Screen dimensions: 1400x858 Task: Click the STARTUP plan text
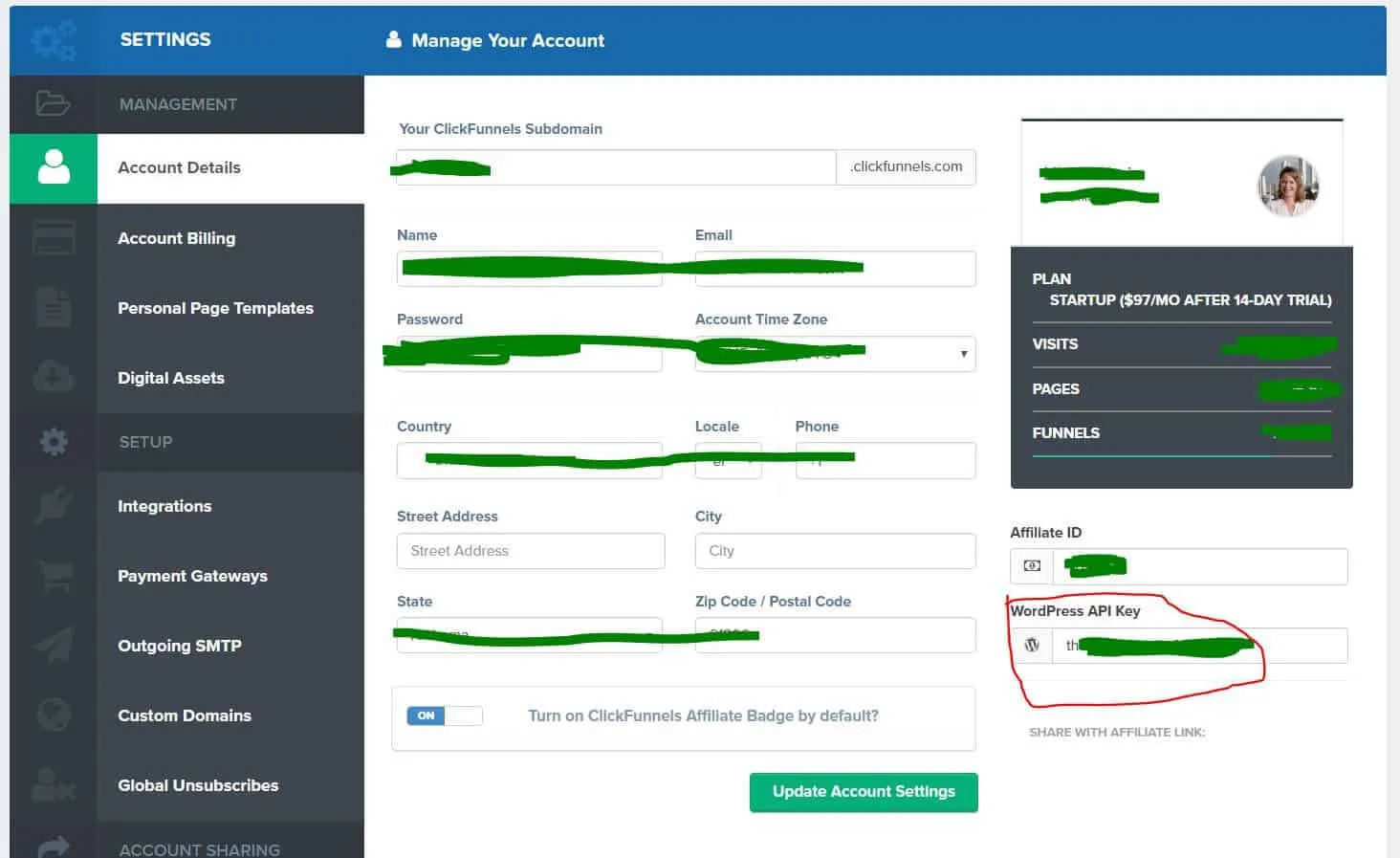tap(1191, 300)
